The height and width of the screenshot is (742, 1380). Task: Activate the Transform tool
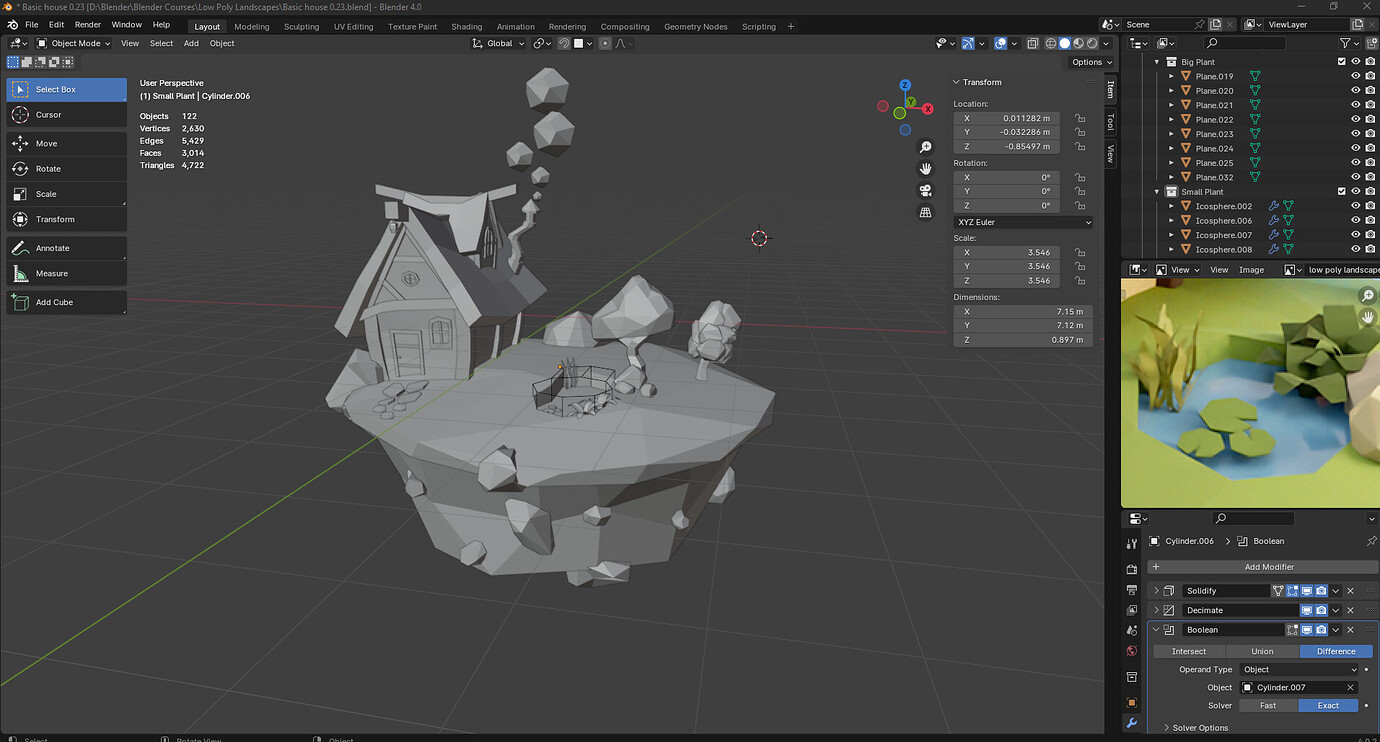pyautogui.click(x=67, y=219)
